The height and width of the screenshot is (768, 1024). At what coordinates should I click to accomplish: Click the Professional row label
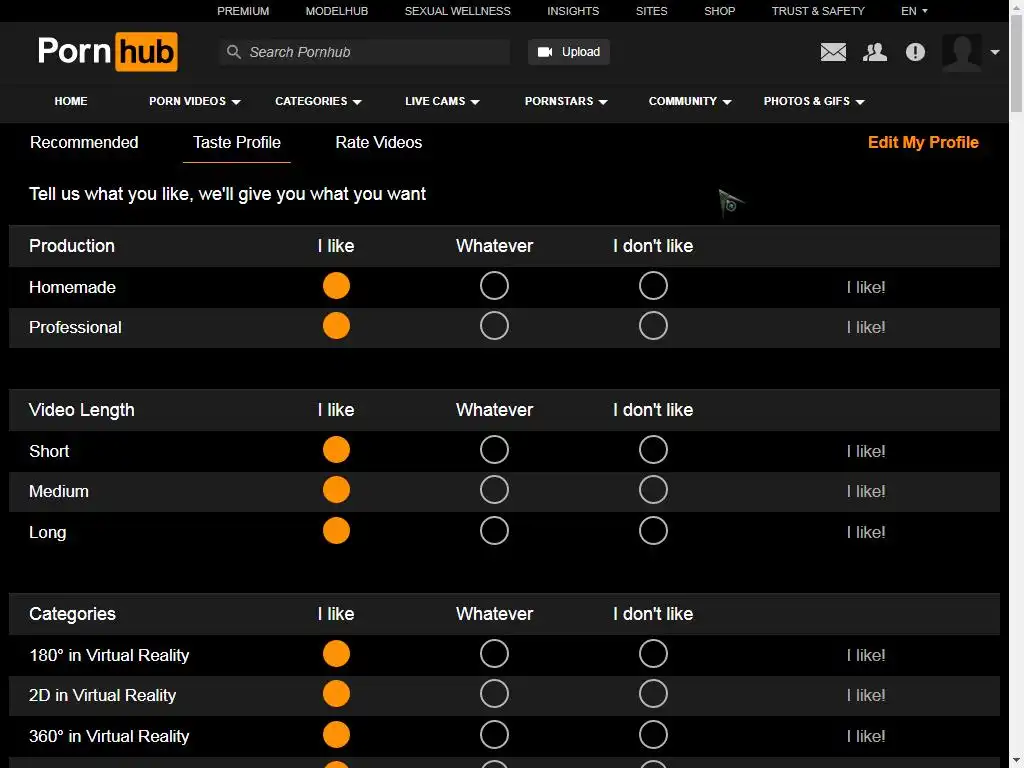point(75,327)
